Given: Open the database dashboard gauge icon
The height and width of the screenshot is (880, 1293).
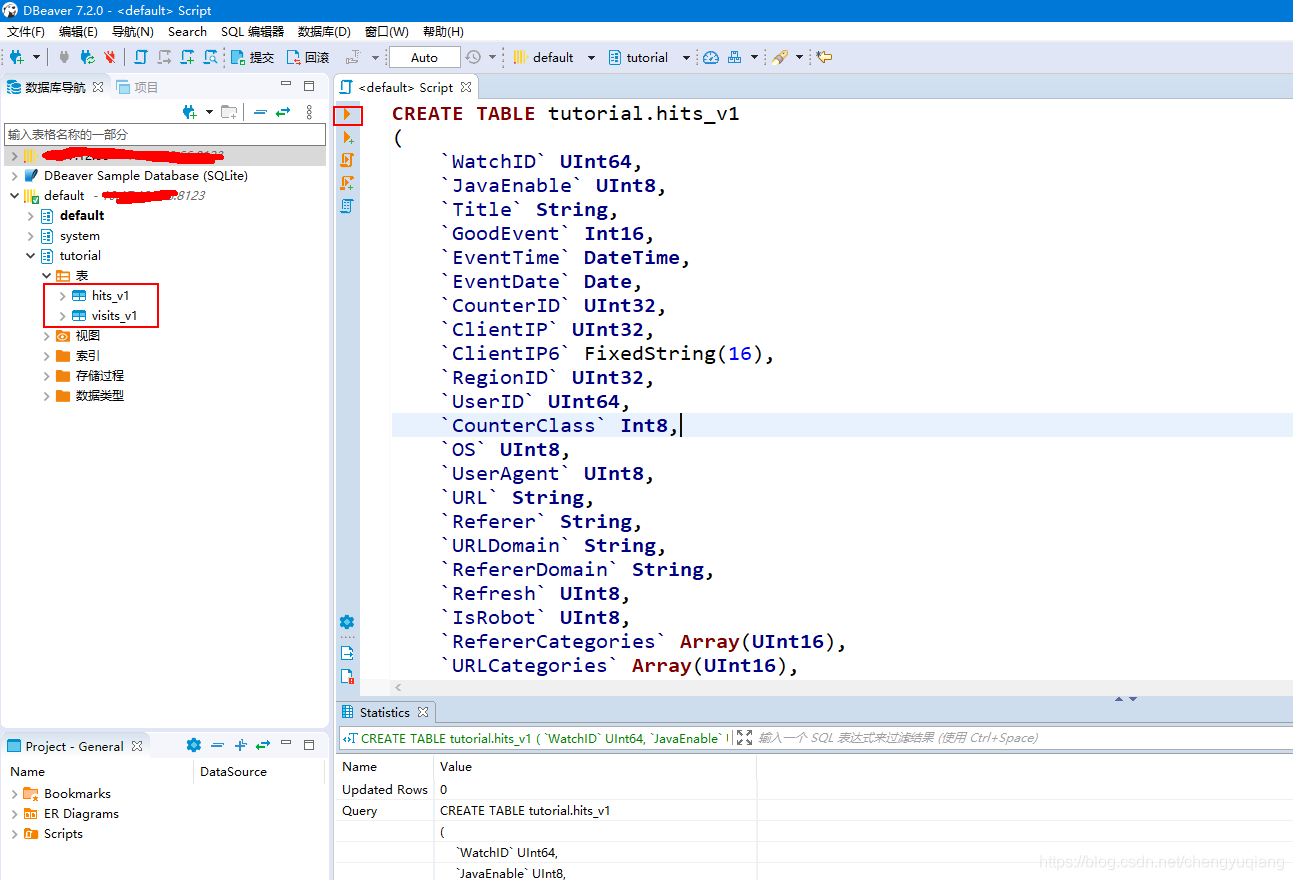Looking at the screenshot, I should point(711,57).
